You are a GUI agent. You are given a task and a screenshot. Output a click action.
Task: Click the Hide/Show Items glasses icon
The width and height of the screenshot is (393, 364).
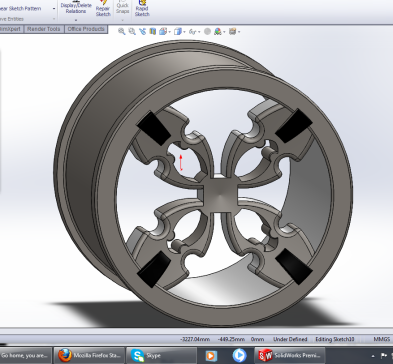[x=193, y=32]
